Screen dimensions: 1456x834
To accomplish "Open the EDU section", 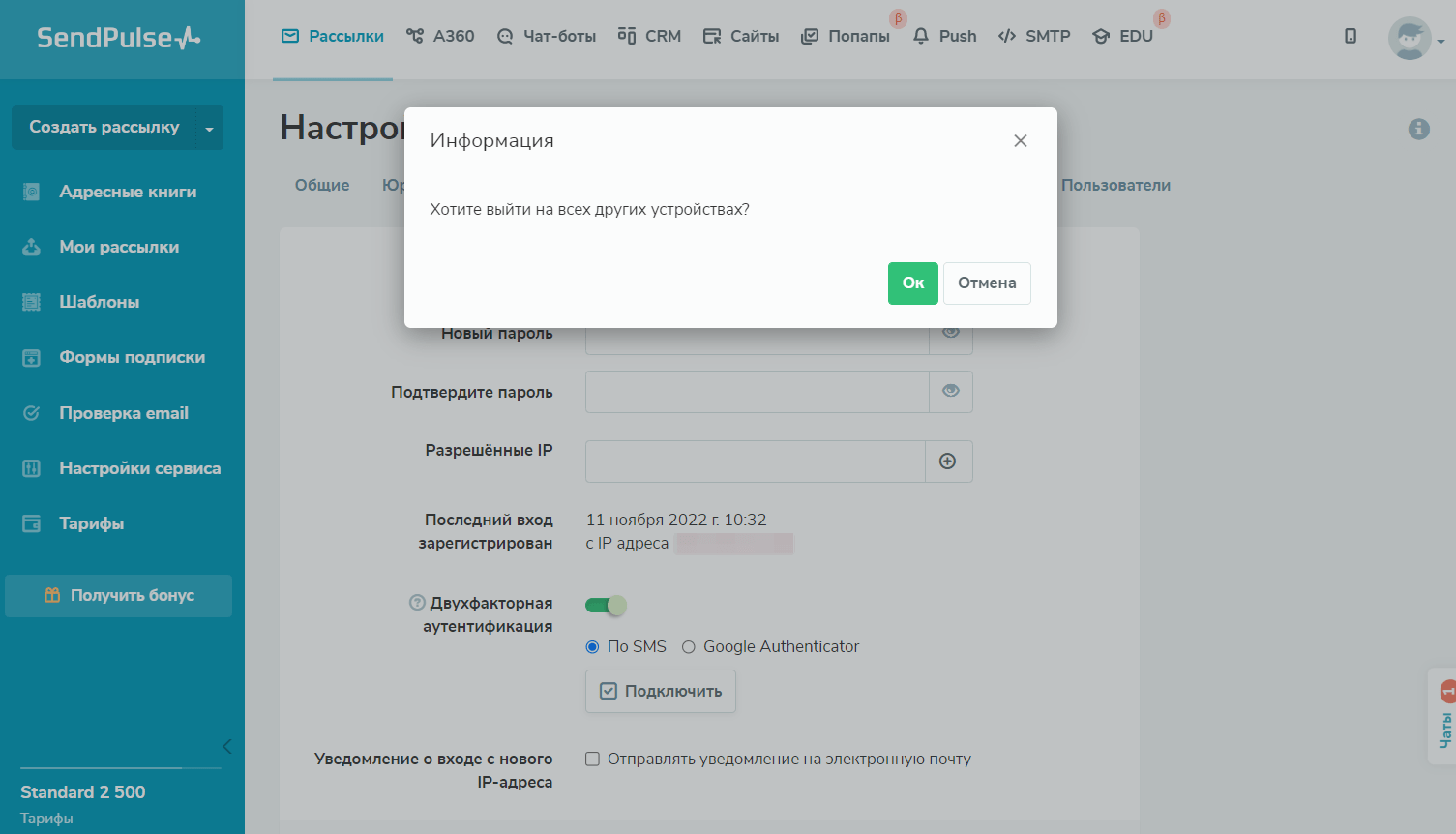I will pyautogui.click(x=1122, y=37).
